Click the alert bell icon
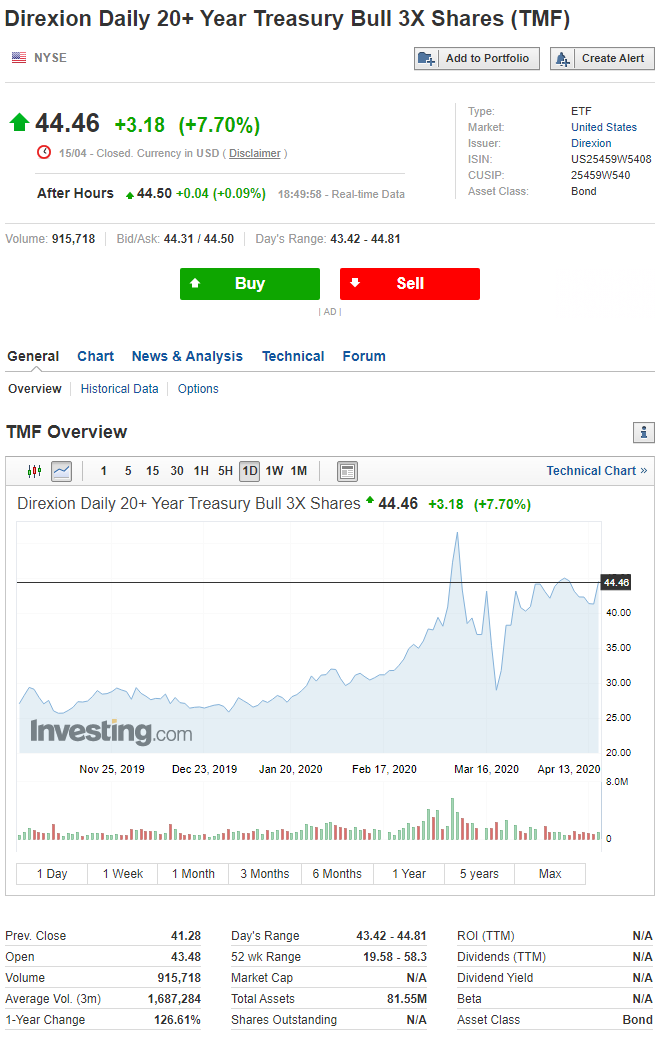Screen dimensions: 662x1038 click(563, 59)
